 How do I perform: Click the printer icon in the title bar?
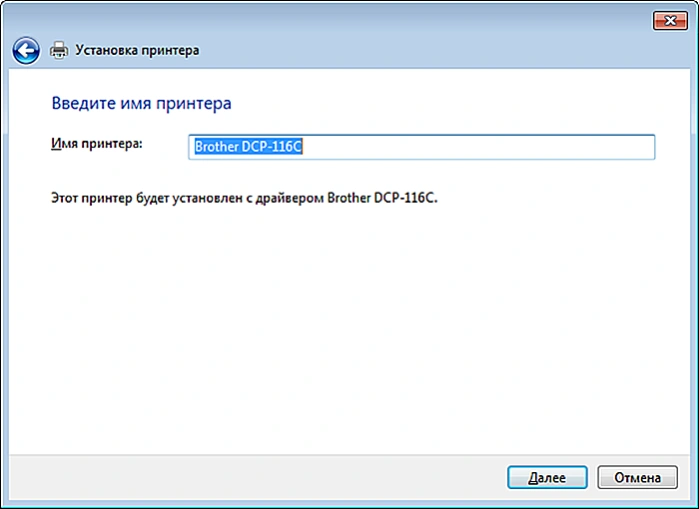point(59,50)
